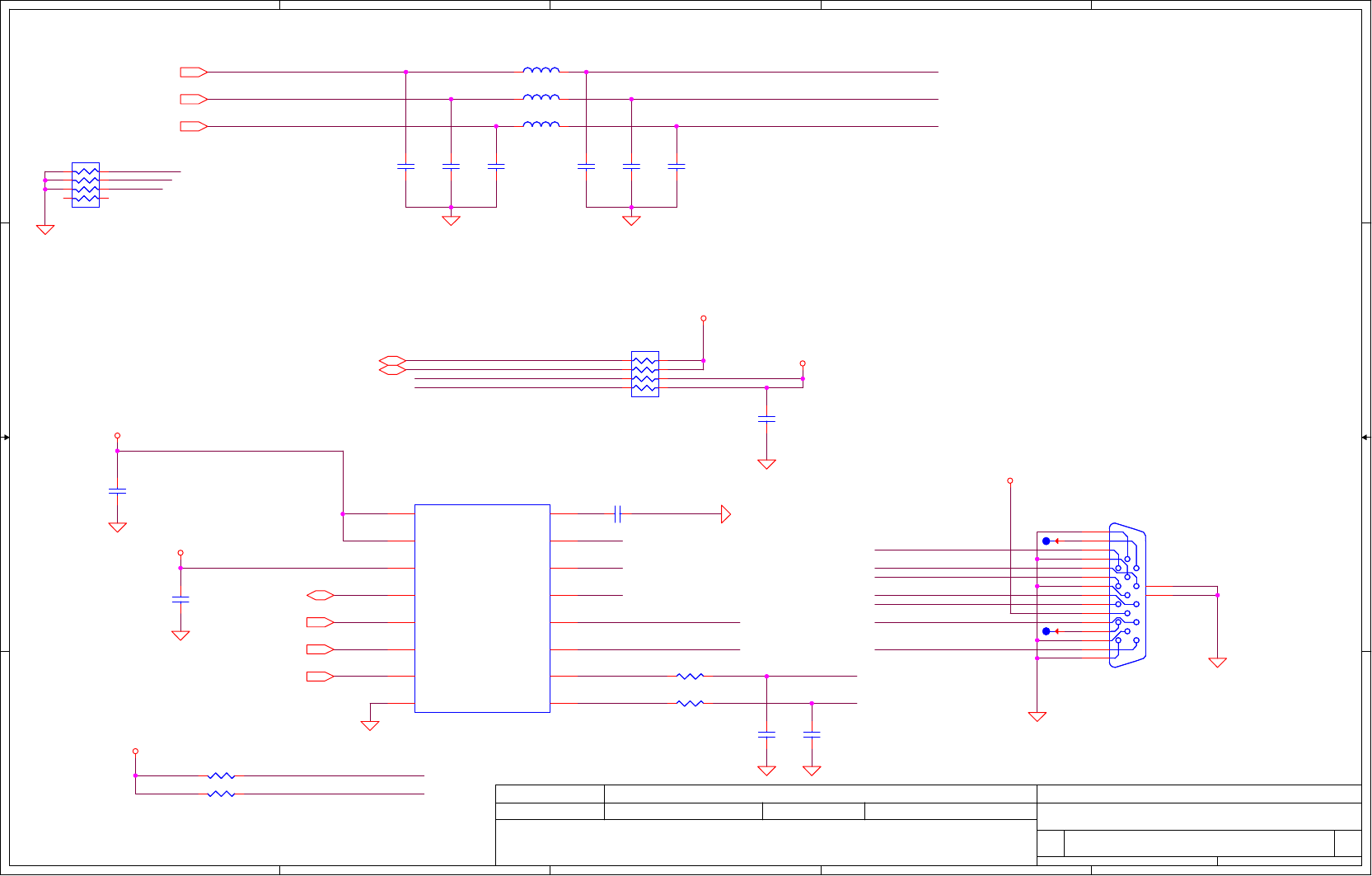
Task: Click the series capacitor on the IC output
Action: point(617,514)
